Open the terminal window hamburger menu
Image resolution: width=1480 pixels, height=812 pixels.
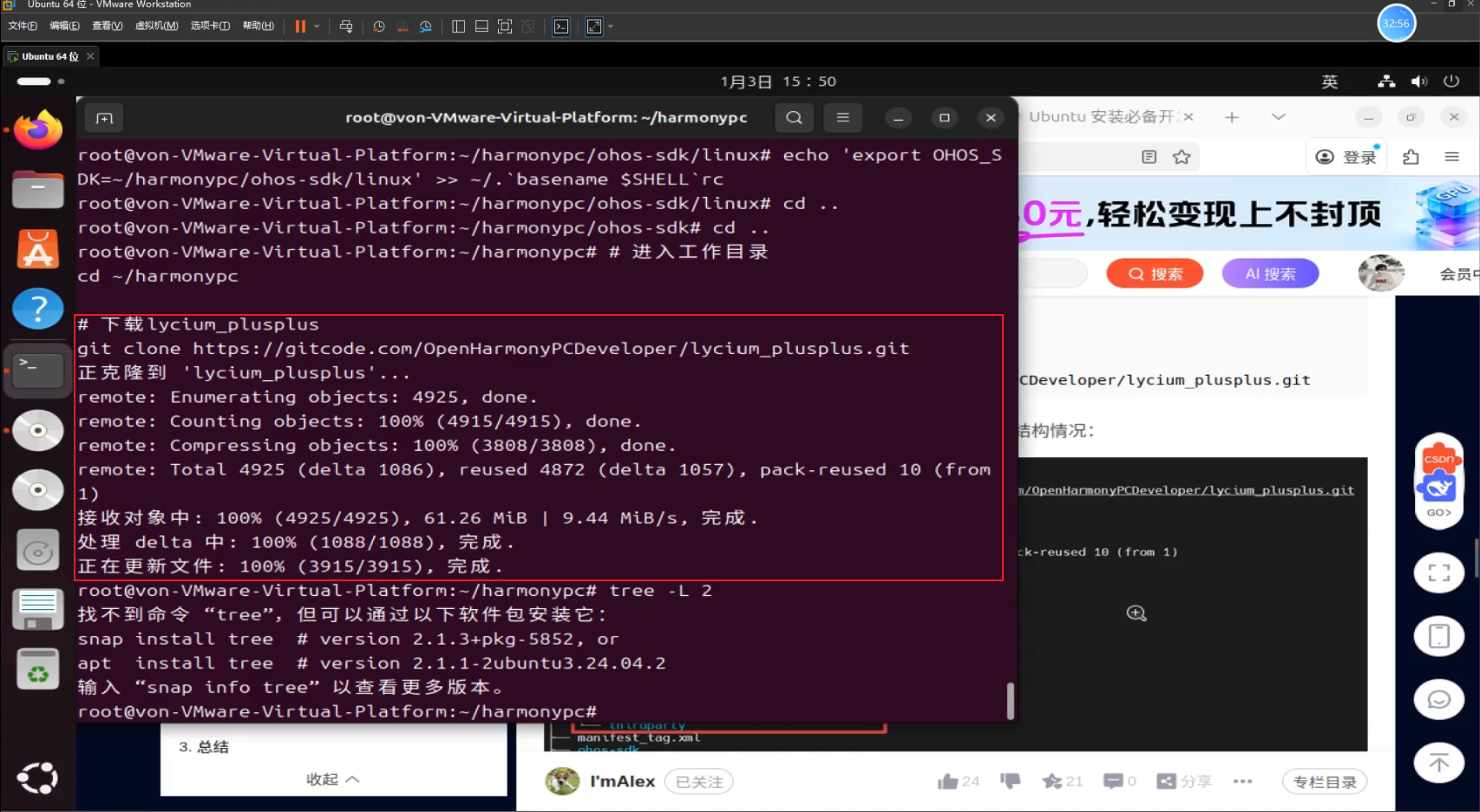tap(842, 117)
